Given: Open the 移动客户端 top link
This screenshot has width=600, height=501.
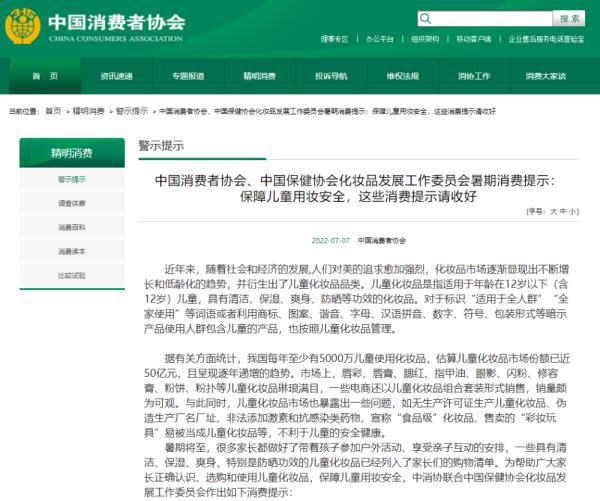Looking at the screenshot, I should [473, 39].
